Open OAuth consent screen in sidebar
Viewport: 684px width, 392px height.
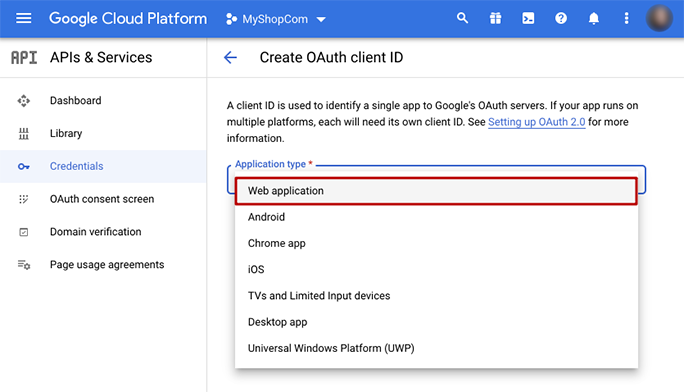[x=103, y=199]
